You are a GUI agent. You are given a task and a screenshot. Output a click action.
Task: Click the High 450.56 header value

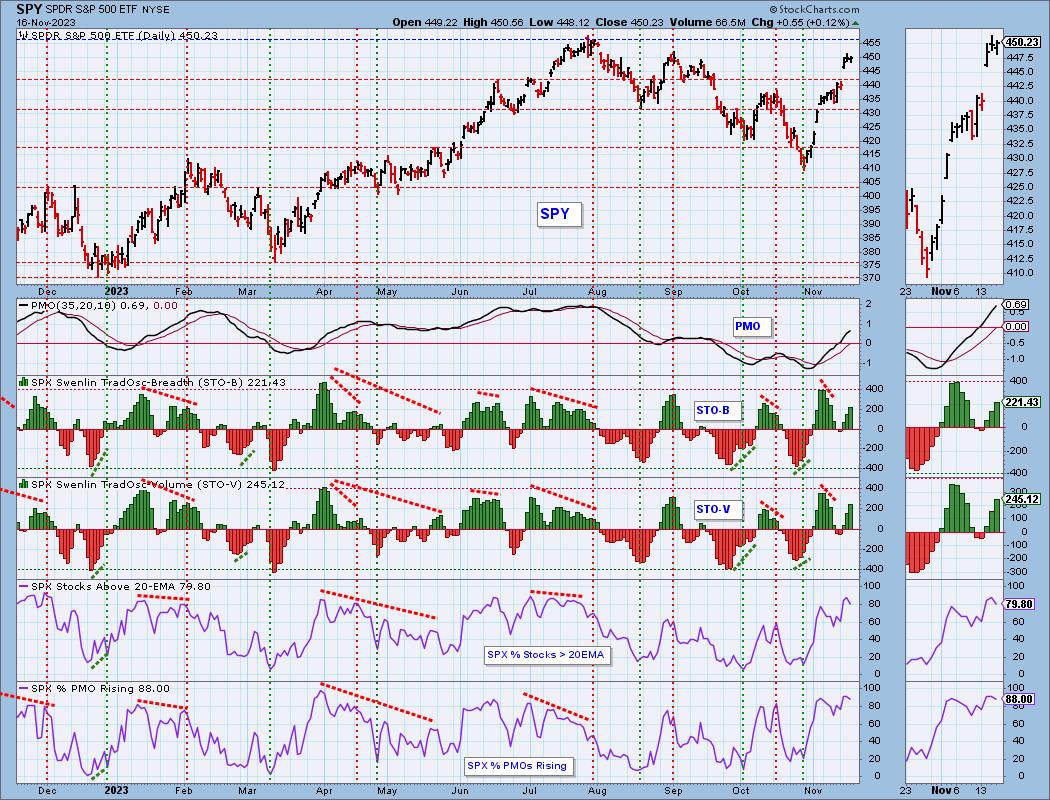pos(494,22)
